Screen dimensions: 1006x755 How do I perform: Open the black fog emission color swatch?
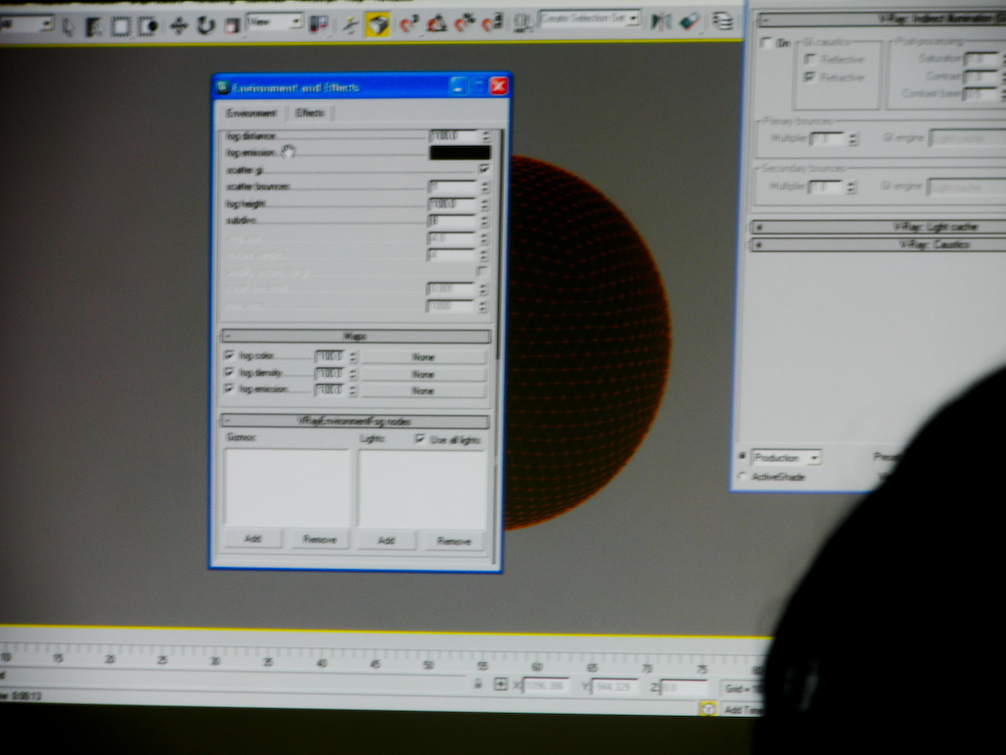coord(459,153)
